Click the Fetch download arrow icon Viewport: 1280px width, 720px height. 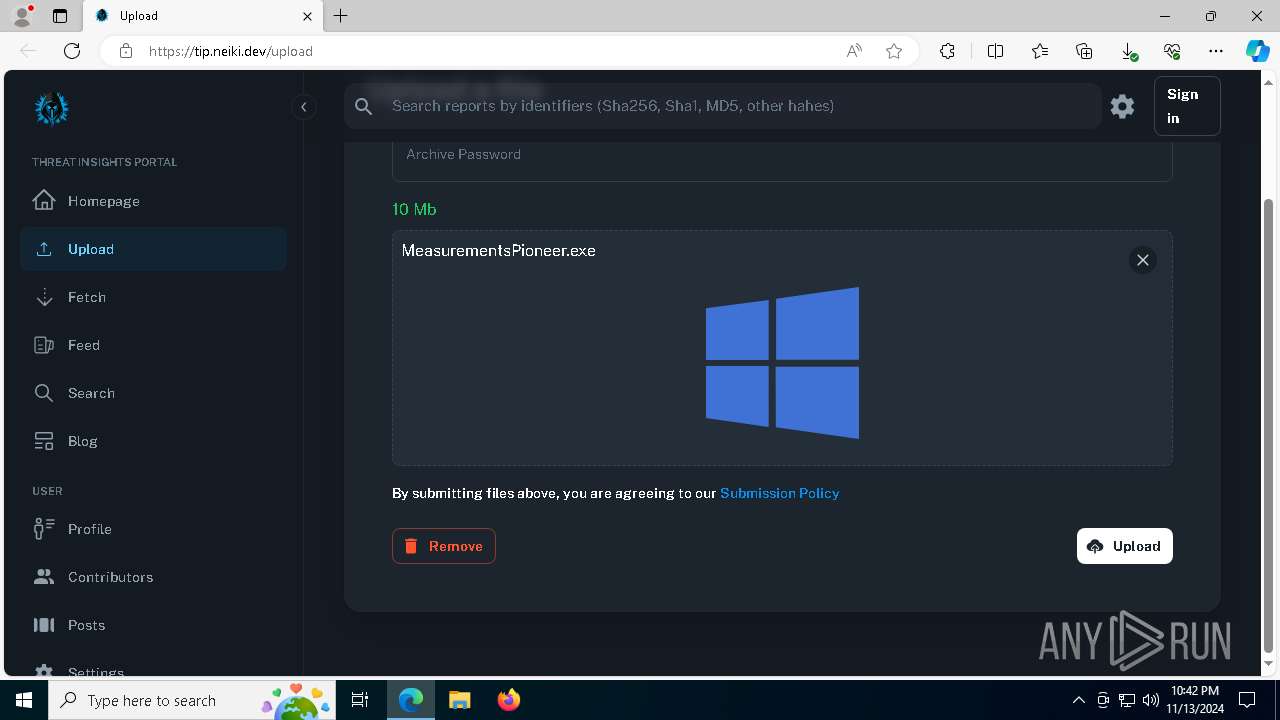(44, 297)
